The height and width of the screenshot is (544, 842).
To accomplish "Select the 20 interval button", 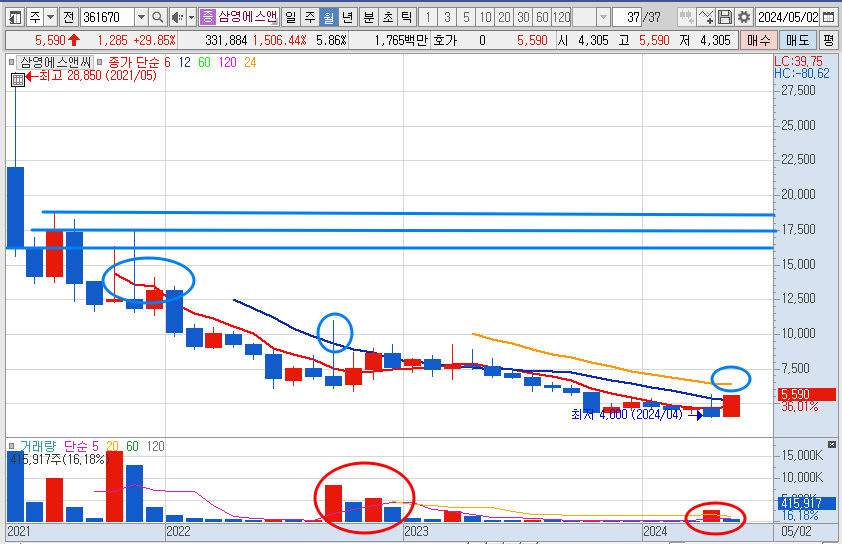I will click(504, 18).
